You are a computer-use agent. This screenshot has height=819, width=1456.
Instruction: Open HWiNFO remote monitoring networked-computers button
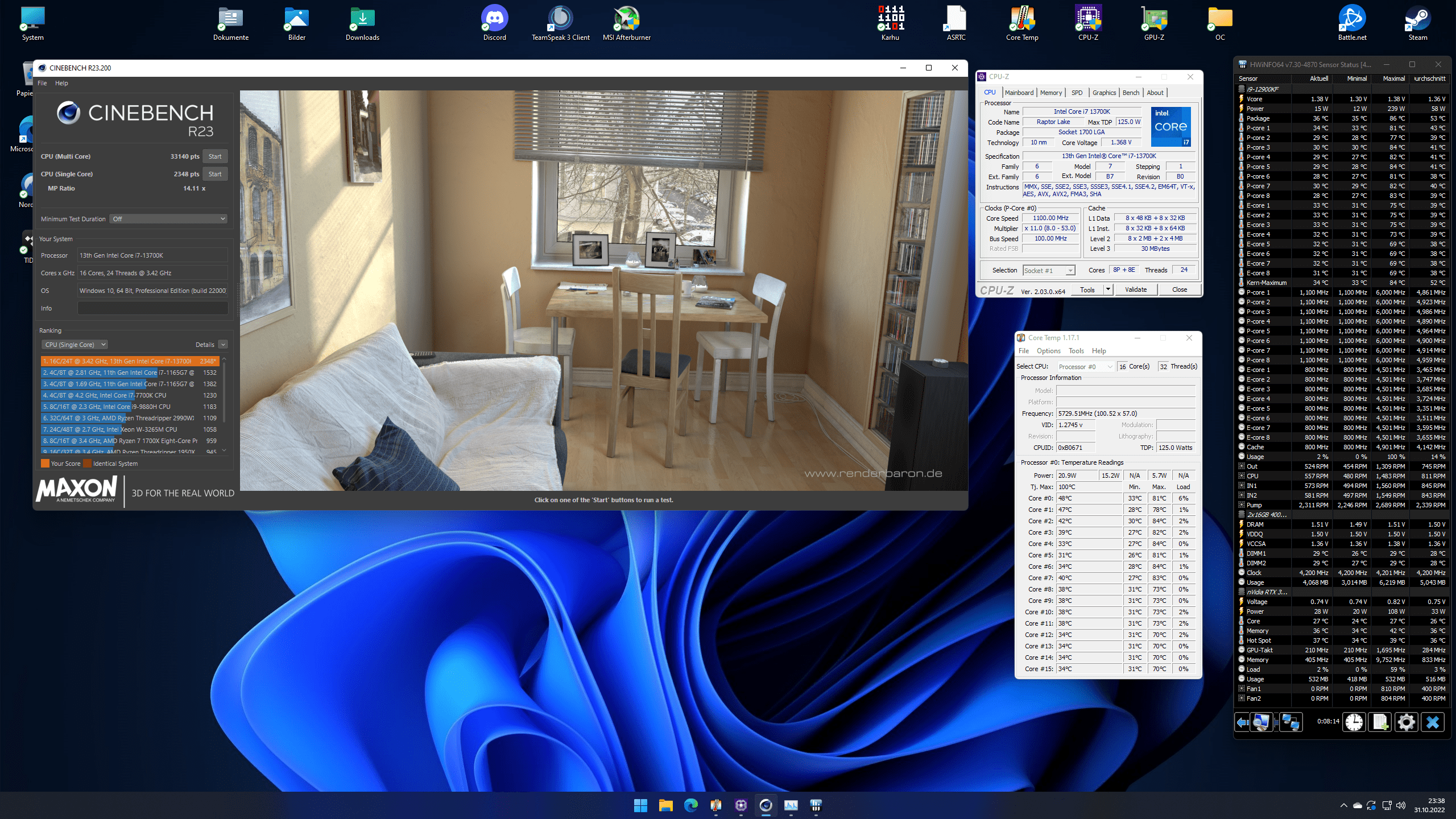pos(1290,722)
